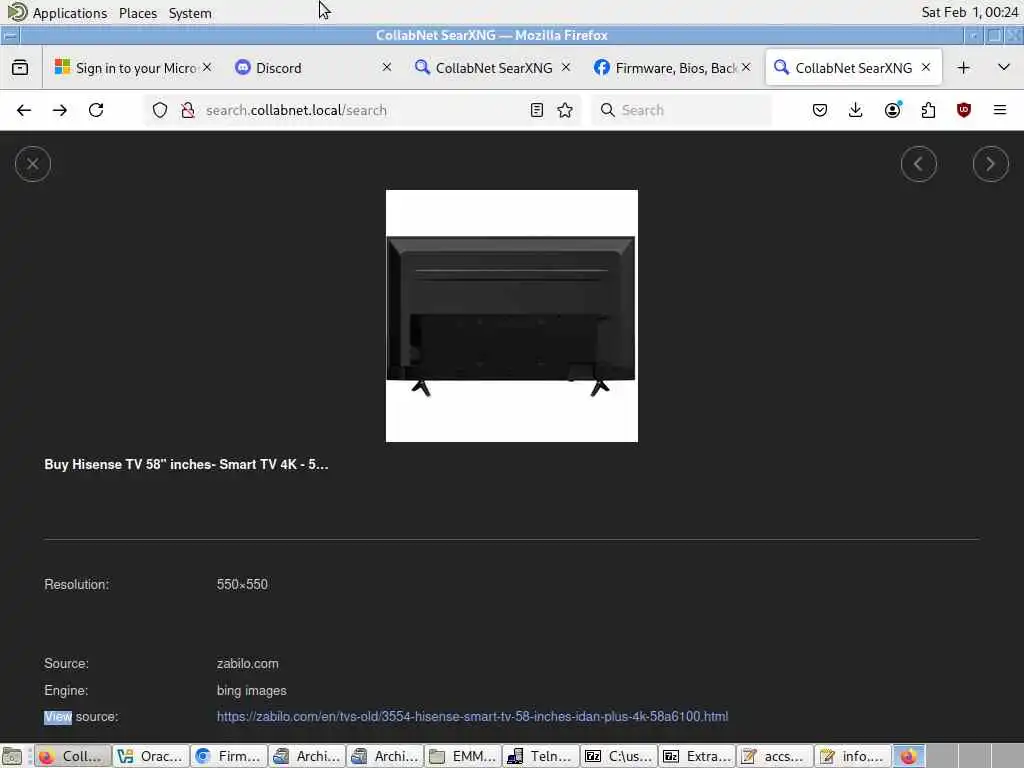The image size is (1024, 768).
Task: Switch to the Extra... 7-Zip taskbar window
Action: click(x=697, y=756)
